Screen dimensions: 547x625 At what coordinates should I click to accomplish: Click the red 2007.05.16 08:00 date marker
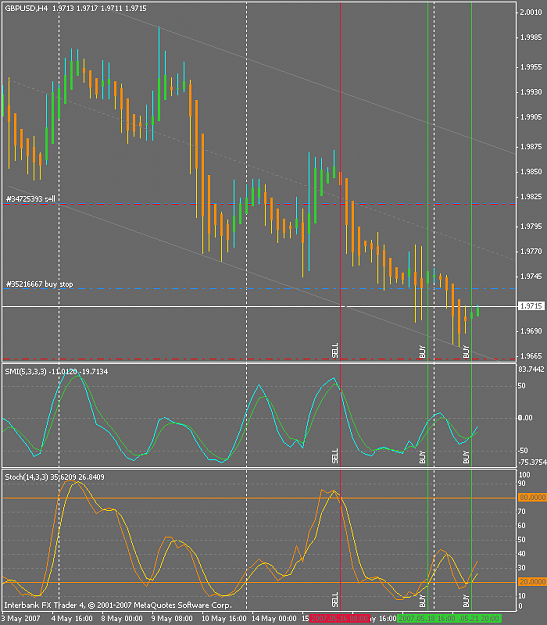pyautogui.click(x=340, y=619)
